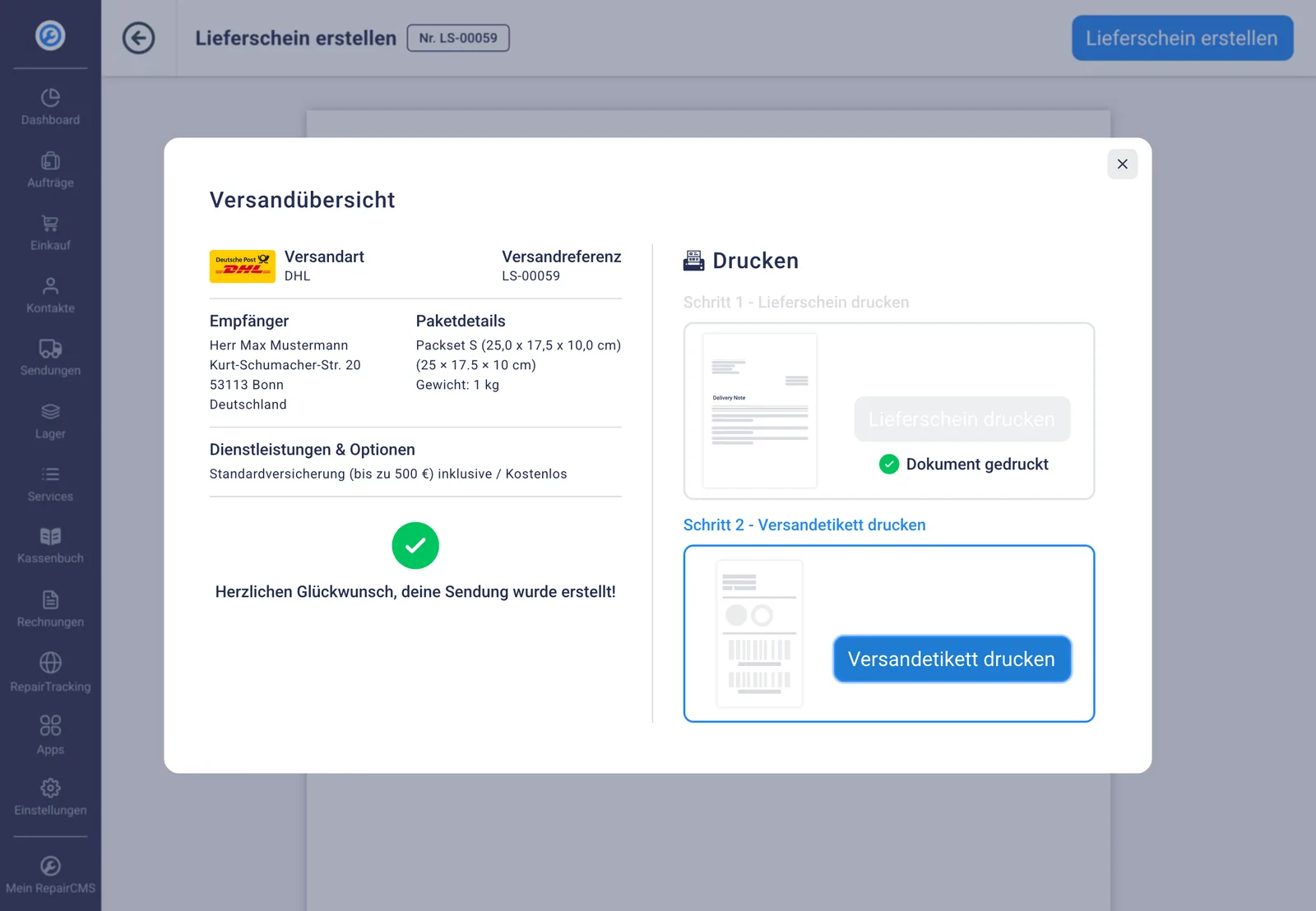
Task: Close the Versandübersicht dialog
Action: coord(1123,164)
